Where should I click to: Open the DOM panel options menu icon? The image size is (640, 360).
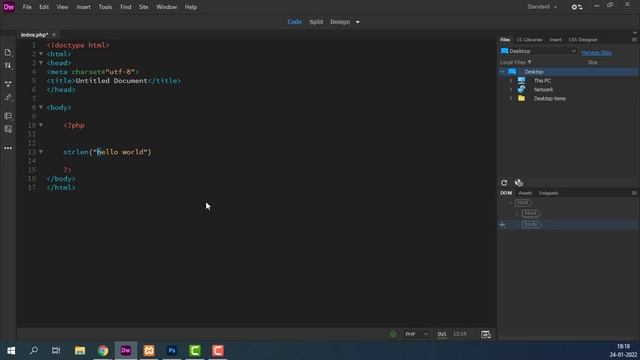(634, 193)
